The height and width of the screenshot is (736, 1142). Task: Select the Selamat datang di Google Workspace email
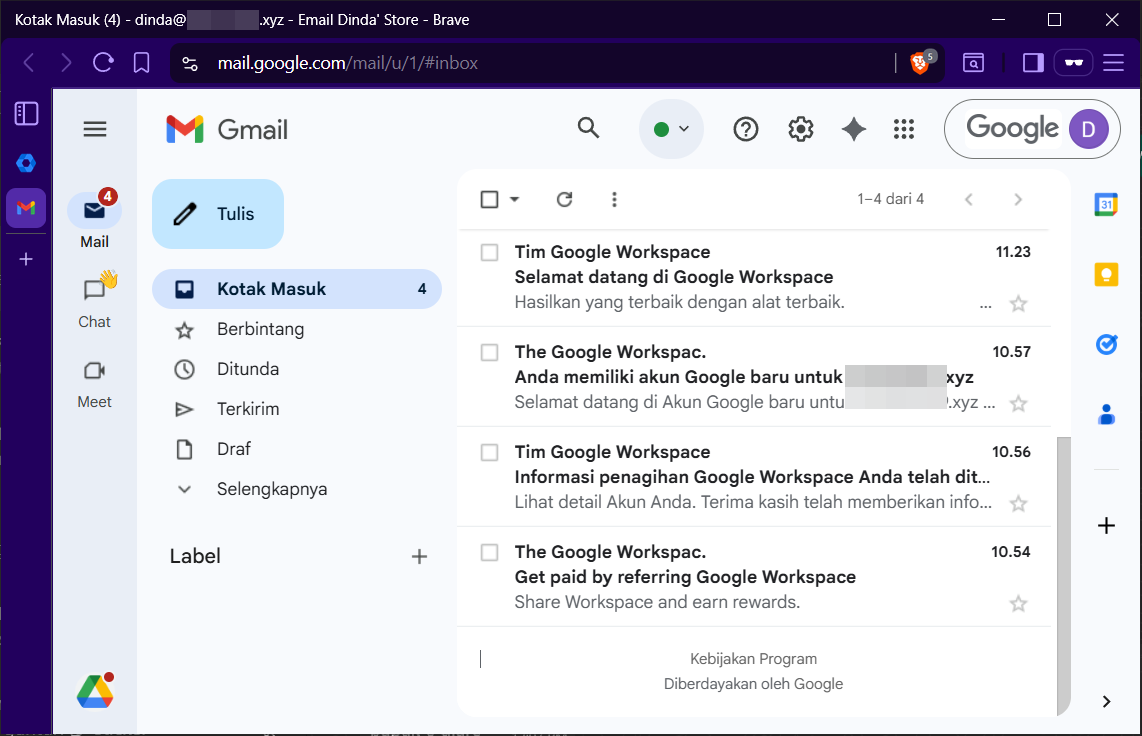click(489, 253)
